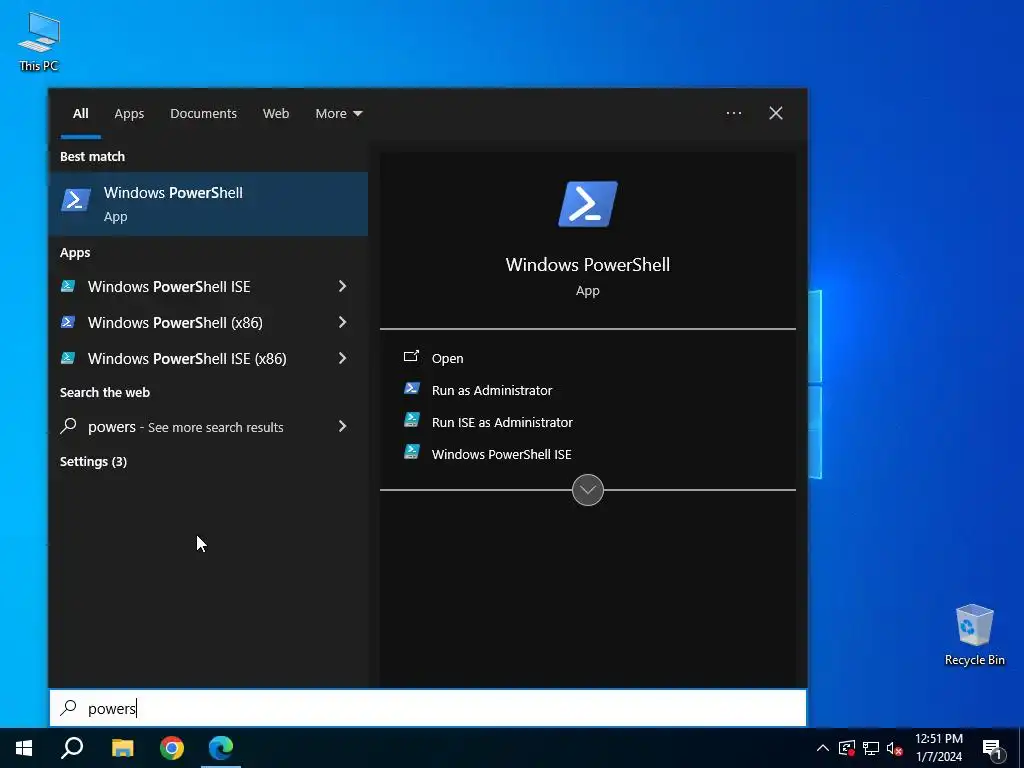Expand Windows PowerShell (x86) result arrow

click(342, 322)
